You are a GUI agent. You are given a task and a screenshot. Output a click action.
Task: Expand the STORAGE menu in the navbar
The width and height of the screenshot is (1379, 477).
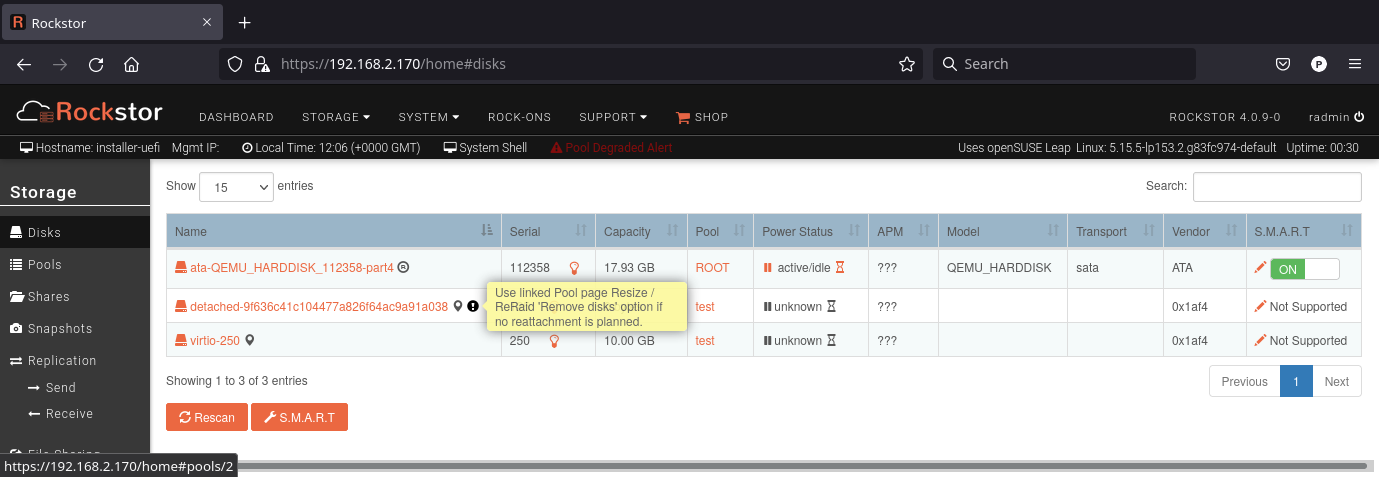coord(335,117)
